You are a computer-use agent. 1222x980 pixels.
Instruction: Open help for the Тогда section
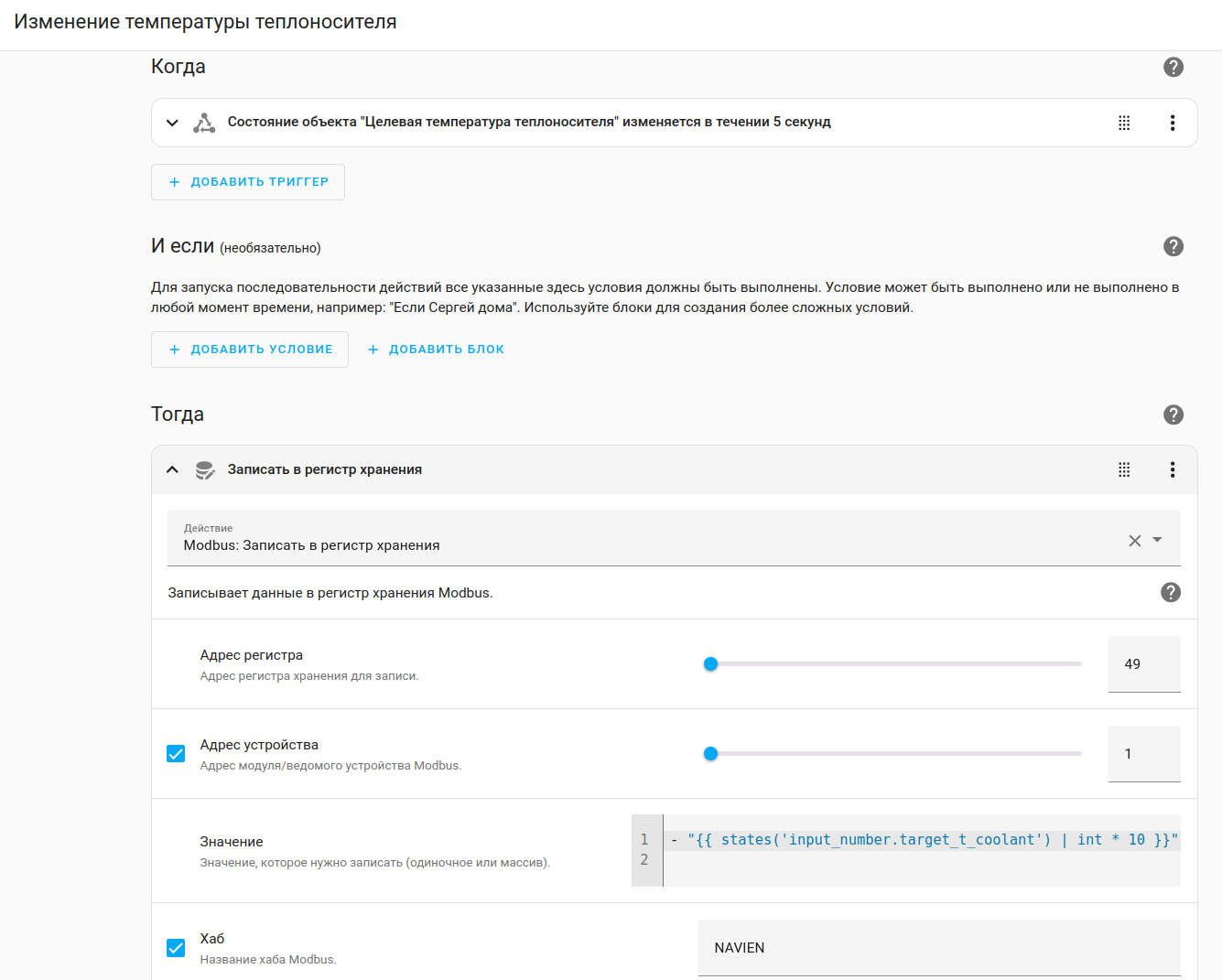point(1173,415)
